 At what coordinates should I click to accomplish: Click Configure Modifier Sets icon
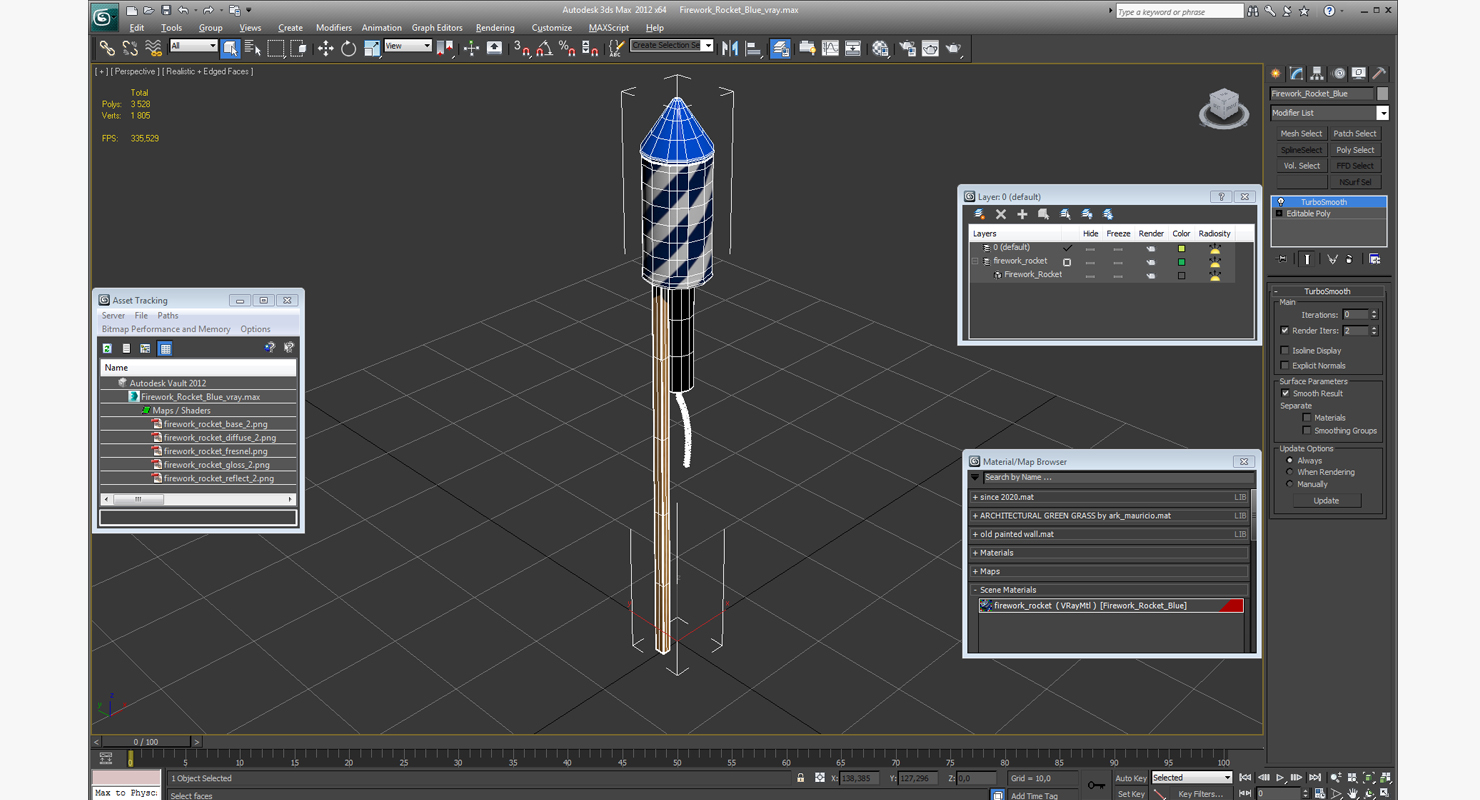1375,259
